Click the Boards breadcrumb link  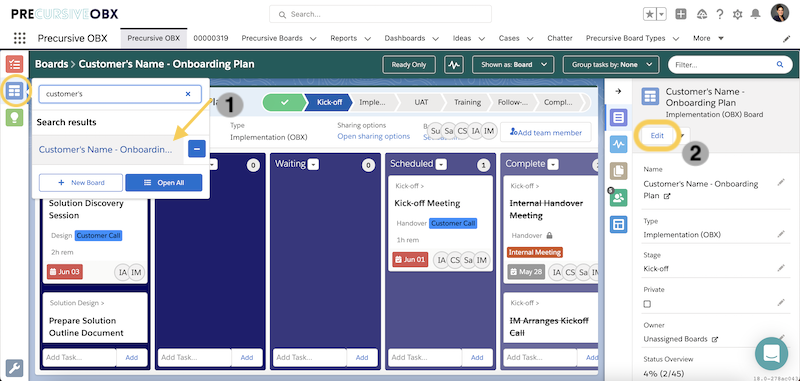point(52,64)
